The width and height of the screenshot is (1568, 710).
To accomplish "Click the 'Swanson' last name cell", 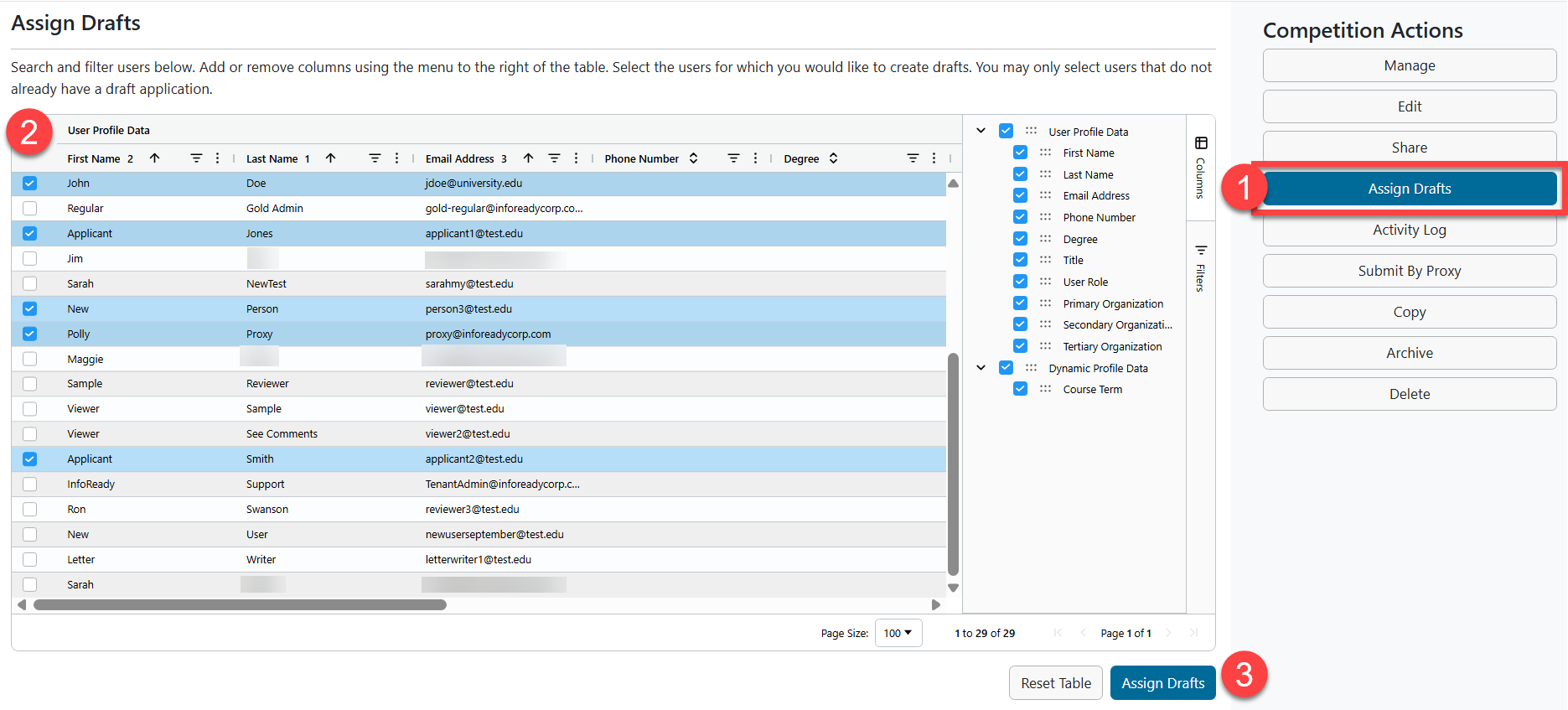I will (267, 509).
